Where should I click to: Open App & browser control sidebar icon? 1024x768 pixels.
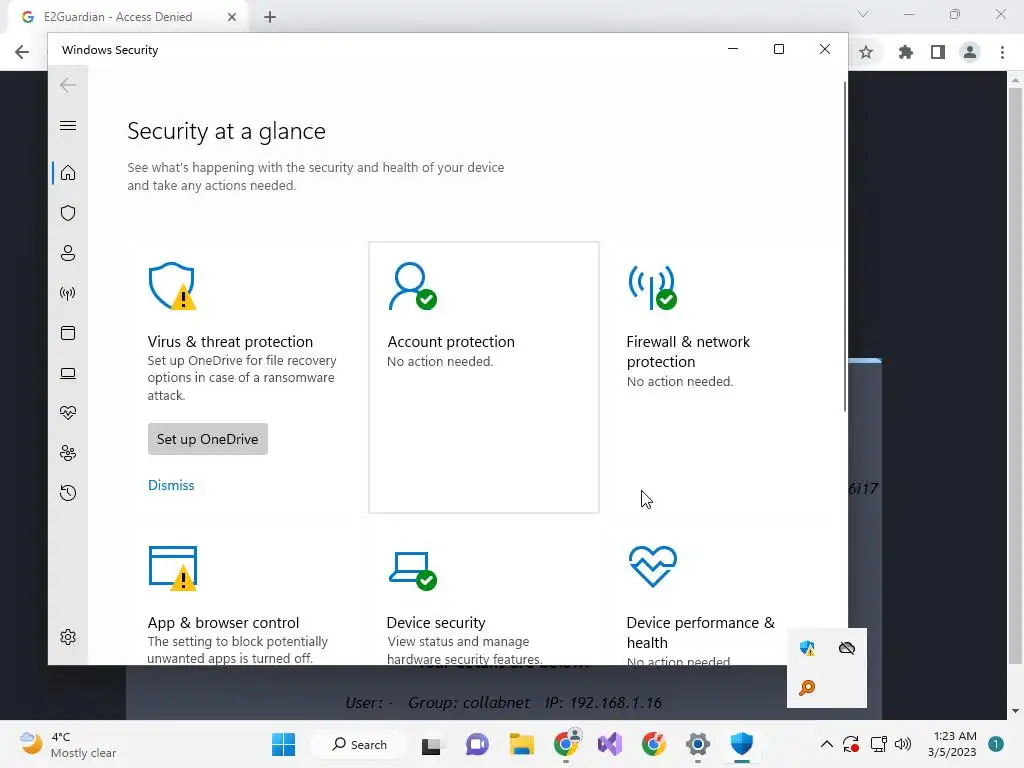click(68, 333)
